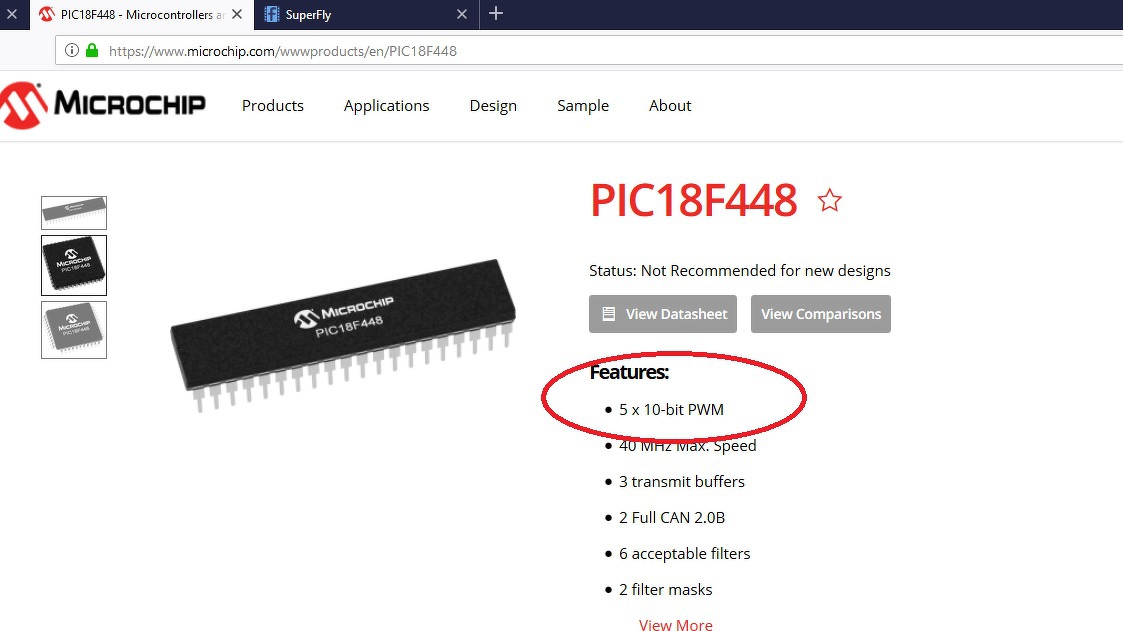Select the black square chip thumbnail
Screen dimensions: 1123x631
[x=74, y=265]
